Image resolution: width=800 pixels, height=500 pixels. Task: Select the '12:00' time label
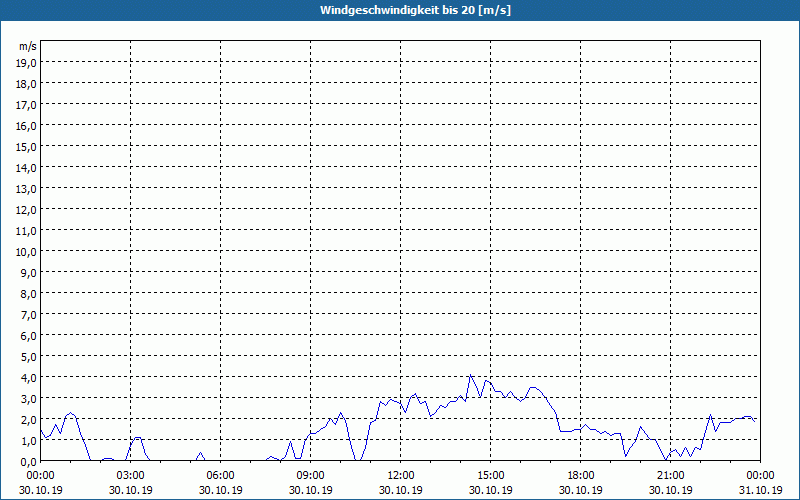(x=401, y=476)
